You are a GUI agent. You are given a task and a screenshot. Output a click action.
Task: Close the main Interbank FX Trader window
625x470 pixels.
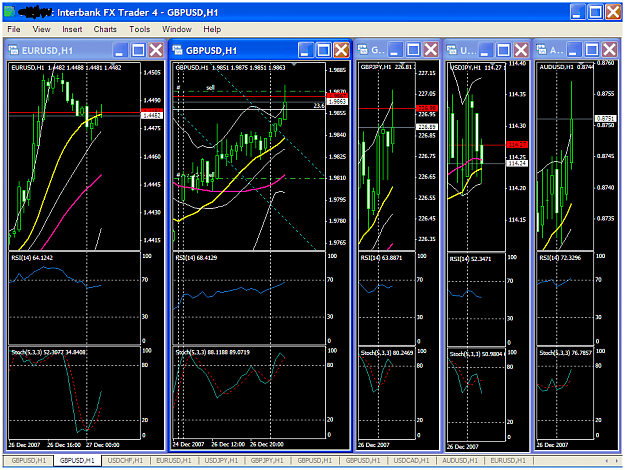(613, 12)
